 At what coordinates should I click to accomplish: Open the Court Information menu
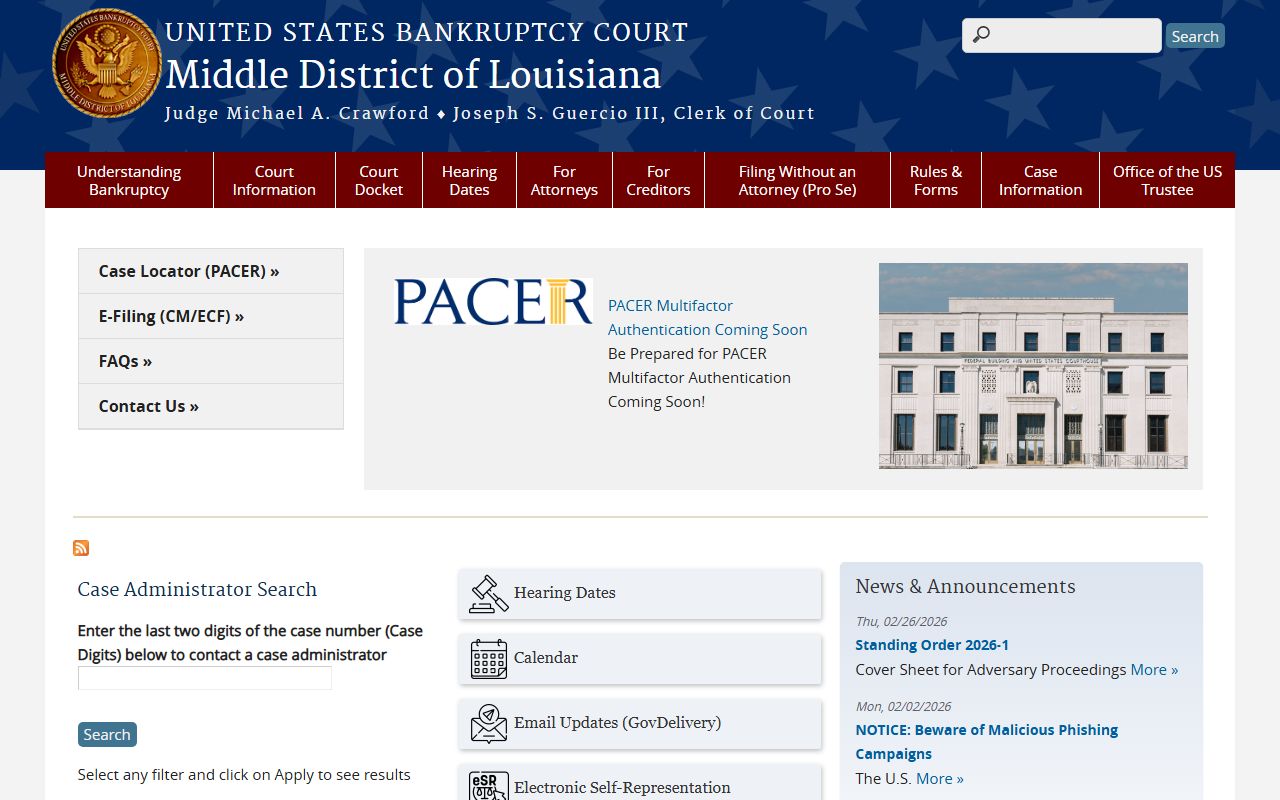(x=274, y=180)
